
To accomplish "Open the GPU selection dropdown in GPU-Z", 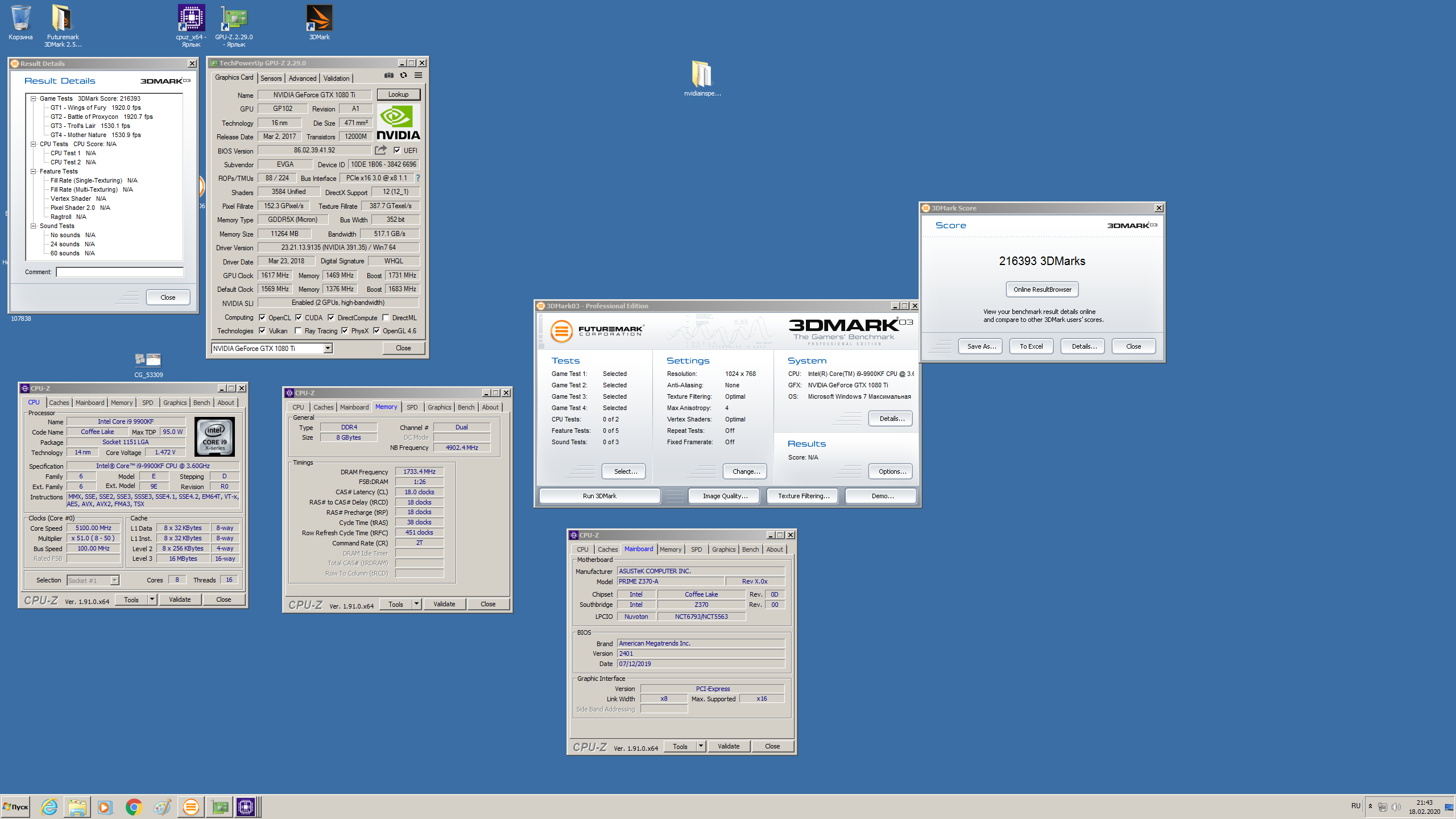I will click(x=328, y=349).
